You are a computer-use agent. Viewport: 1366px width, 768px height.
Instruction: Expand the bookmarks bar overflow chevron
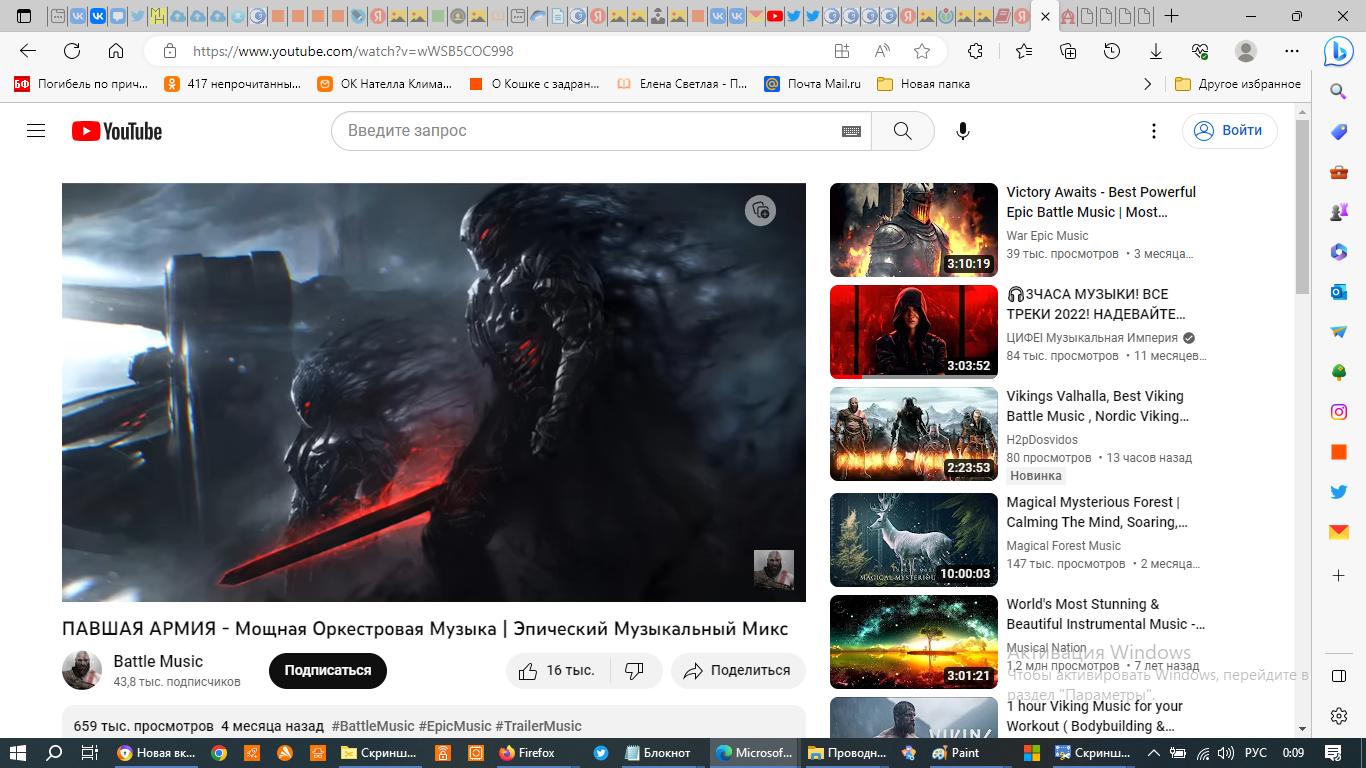(x=1147, y=84)
